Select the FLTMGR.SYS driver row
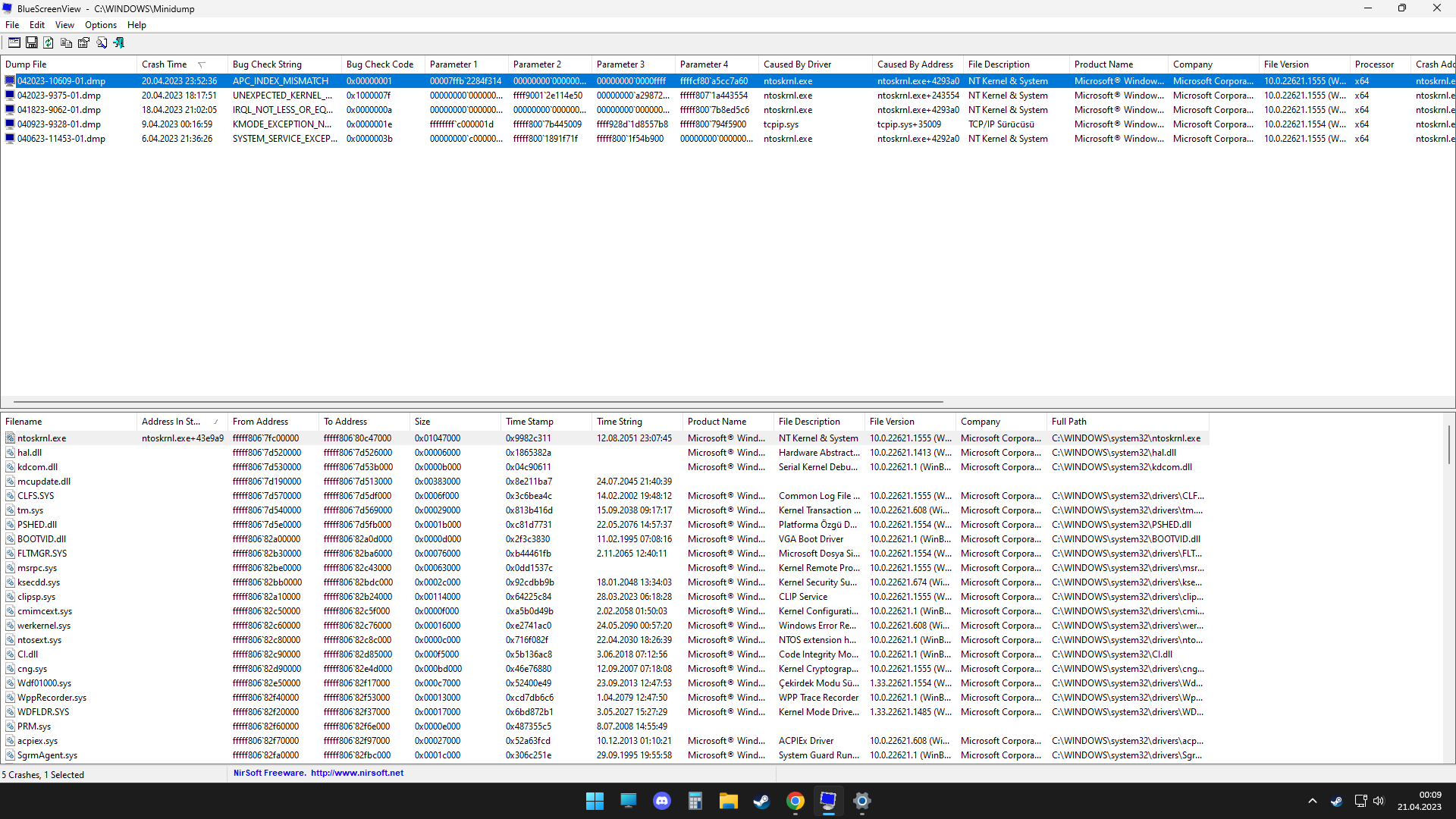This screenshot has height=819, width=1456. point(42,554)
